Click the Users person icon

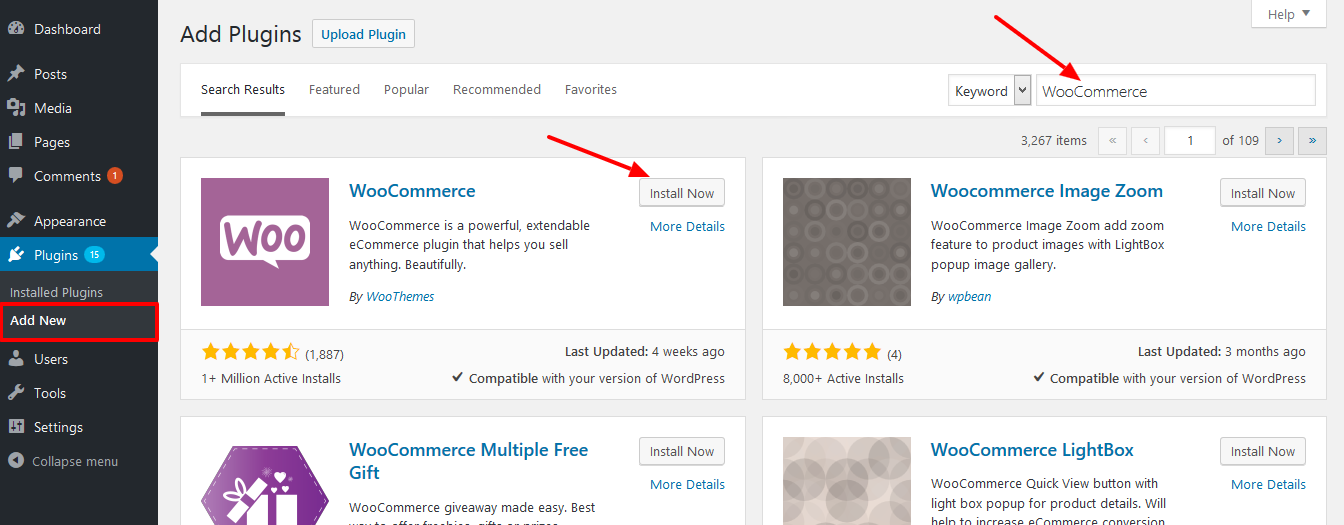[x=16, y=359]
